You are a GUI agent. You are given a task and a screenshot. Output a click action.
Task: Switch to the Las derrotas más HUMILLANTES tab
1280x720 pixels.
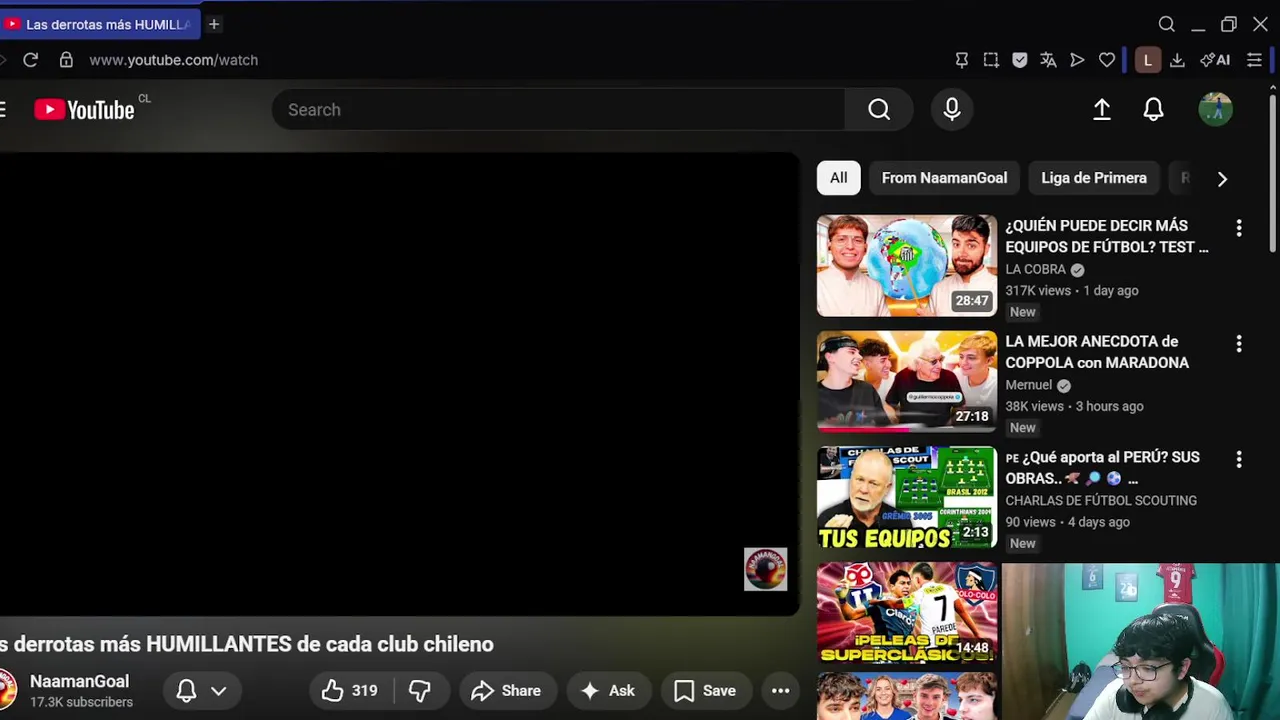[x=98, y=24]
